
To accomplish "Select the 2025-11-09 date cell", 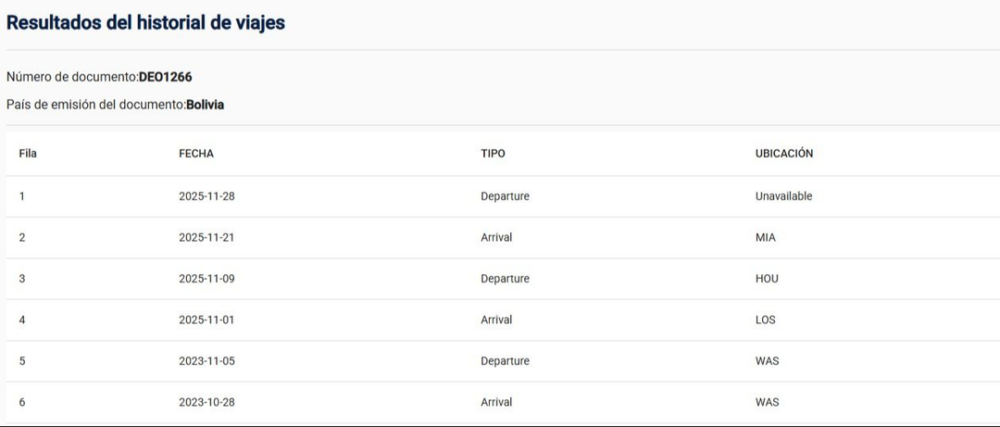I will click(x=206, y=279).
